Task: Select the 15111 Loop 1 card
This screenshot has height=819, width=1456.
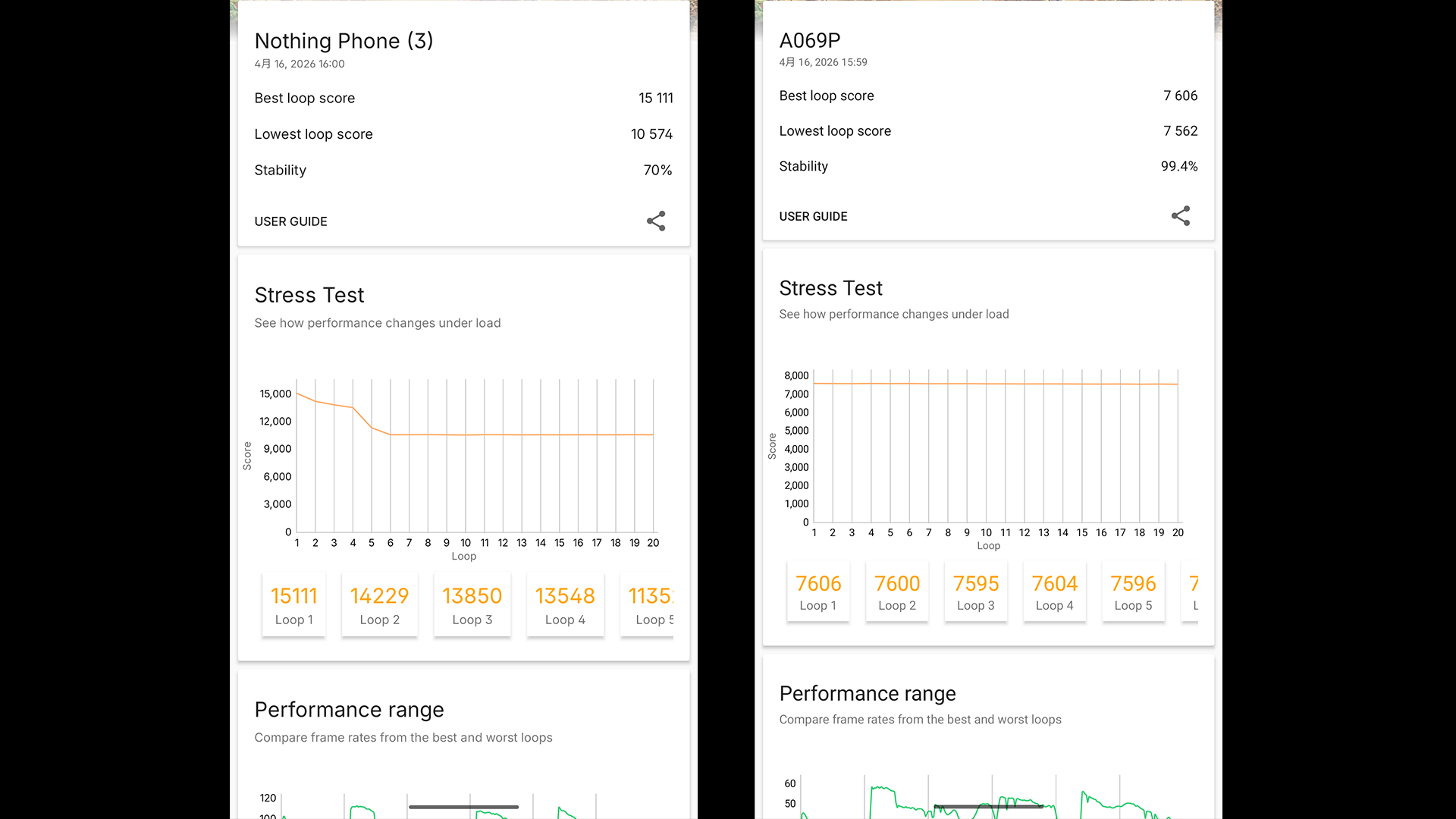Action: pos(294,605)
